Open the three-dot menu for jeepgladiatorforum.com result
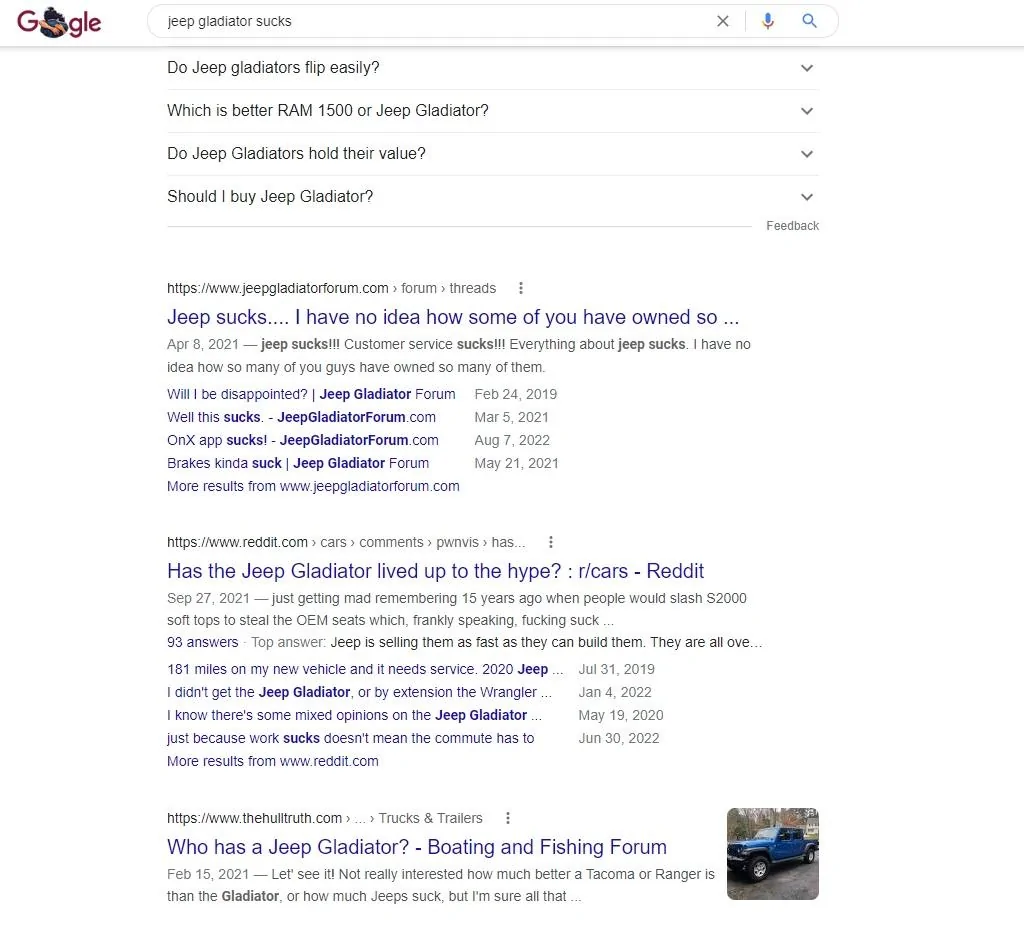The height and width of the screenshot is (931, 1024). pos(520,288)
